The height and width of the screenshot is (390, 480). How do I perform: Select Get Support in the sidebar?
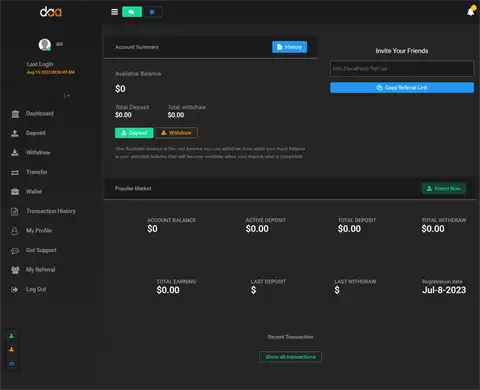[41, 250]
